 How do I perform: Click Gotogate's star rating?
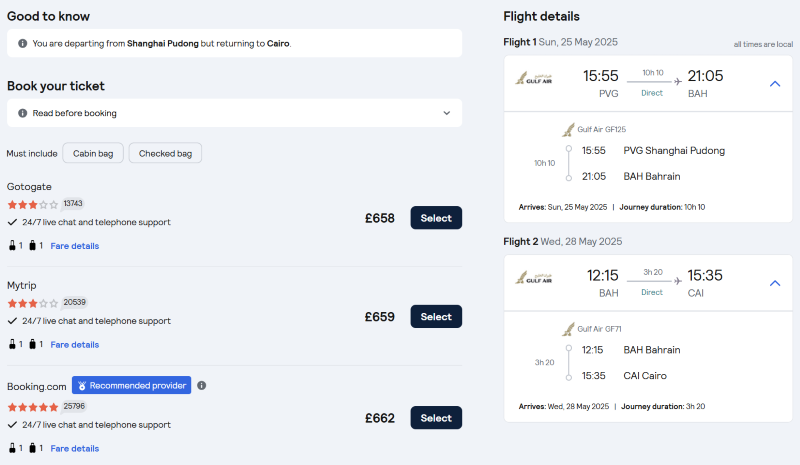click(x=33, y=205)
